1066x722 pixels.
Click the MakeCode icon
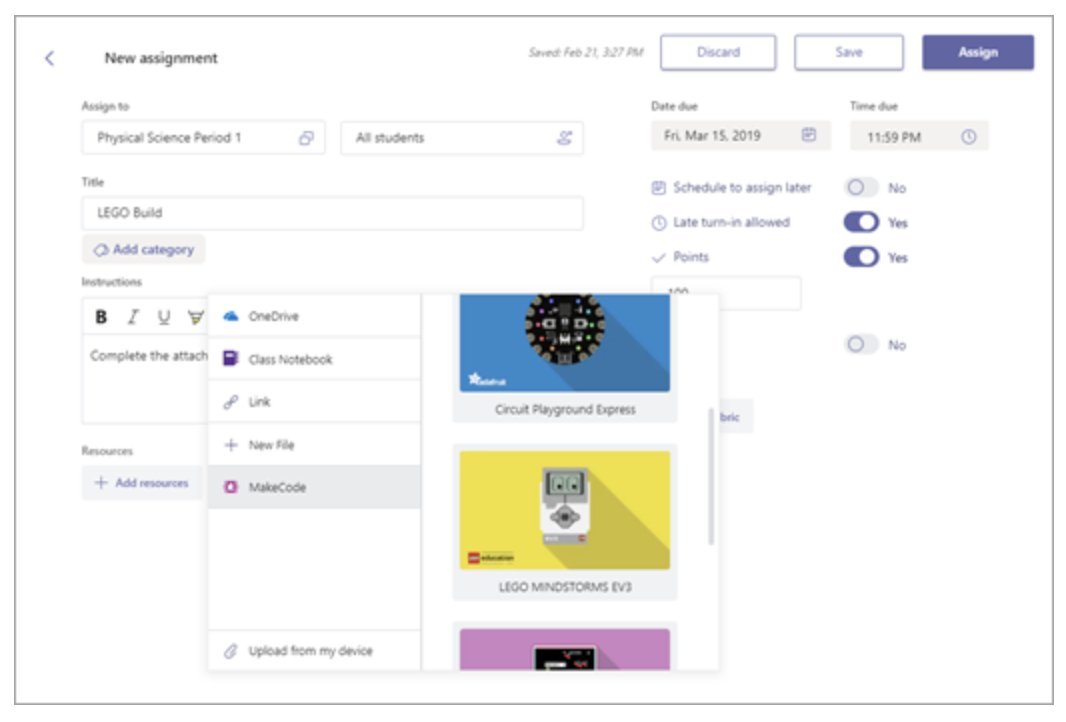231,487
